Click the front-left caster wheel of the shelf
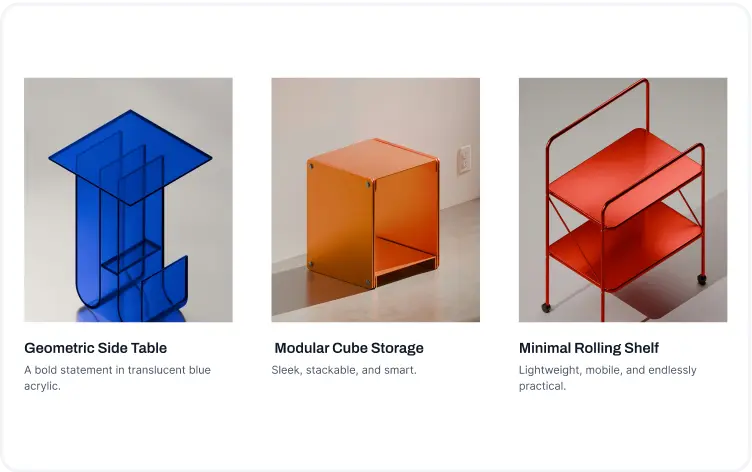Screen dimensions: 752x472 coord(546,307)
